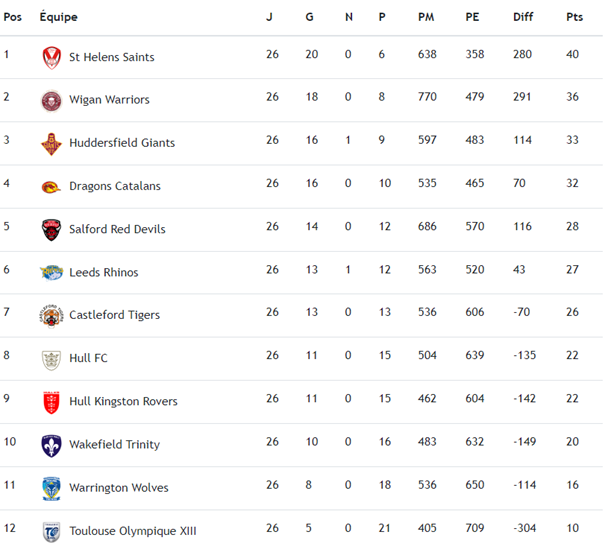
Task: Click the Leeds Rhinos logo icon
Action: 51,272
